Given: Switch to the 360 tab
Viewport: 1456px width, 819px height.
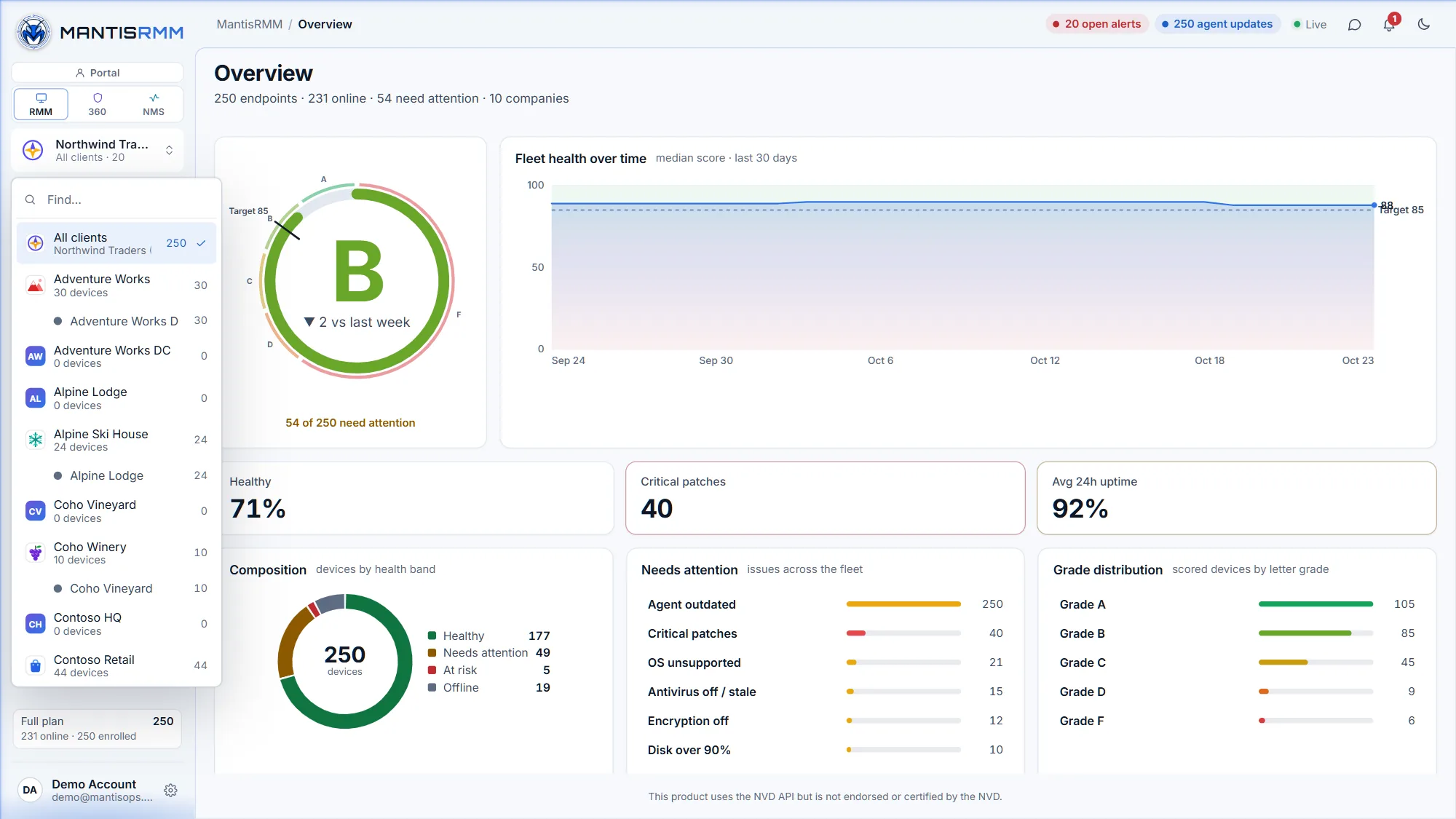Looking at the screenshot, I should tap(97, 104).
